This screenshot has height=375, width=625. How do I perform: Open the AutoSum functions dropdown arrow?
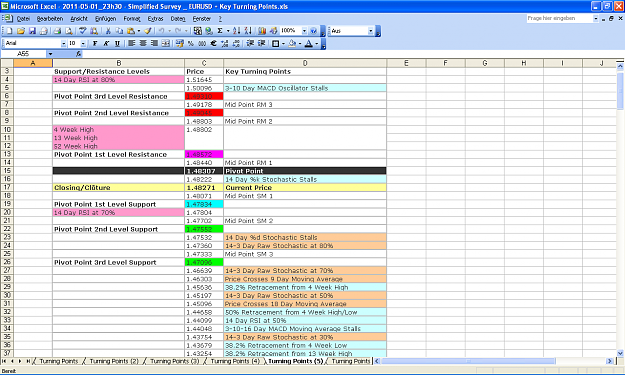click(x=228, y=31)
